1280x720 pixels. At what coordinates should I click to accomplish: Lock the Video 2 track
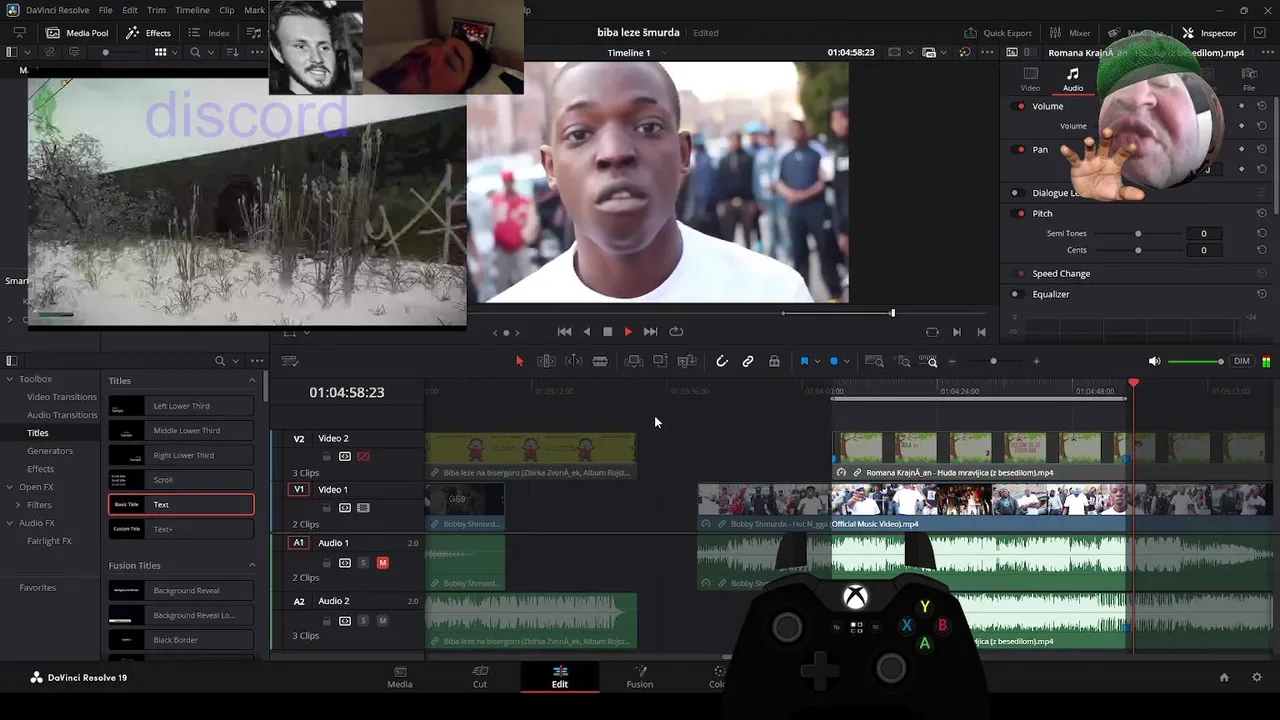pyautogui.click(x=326, y=456)
